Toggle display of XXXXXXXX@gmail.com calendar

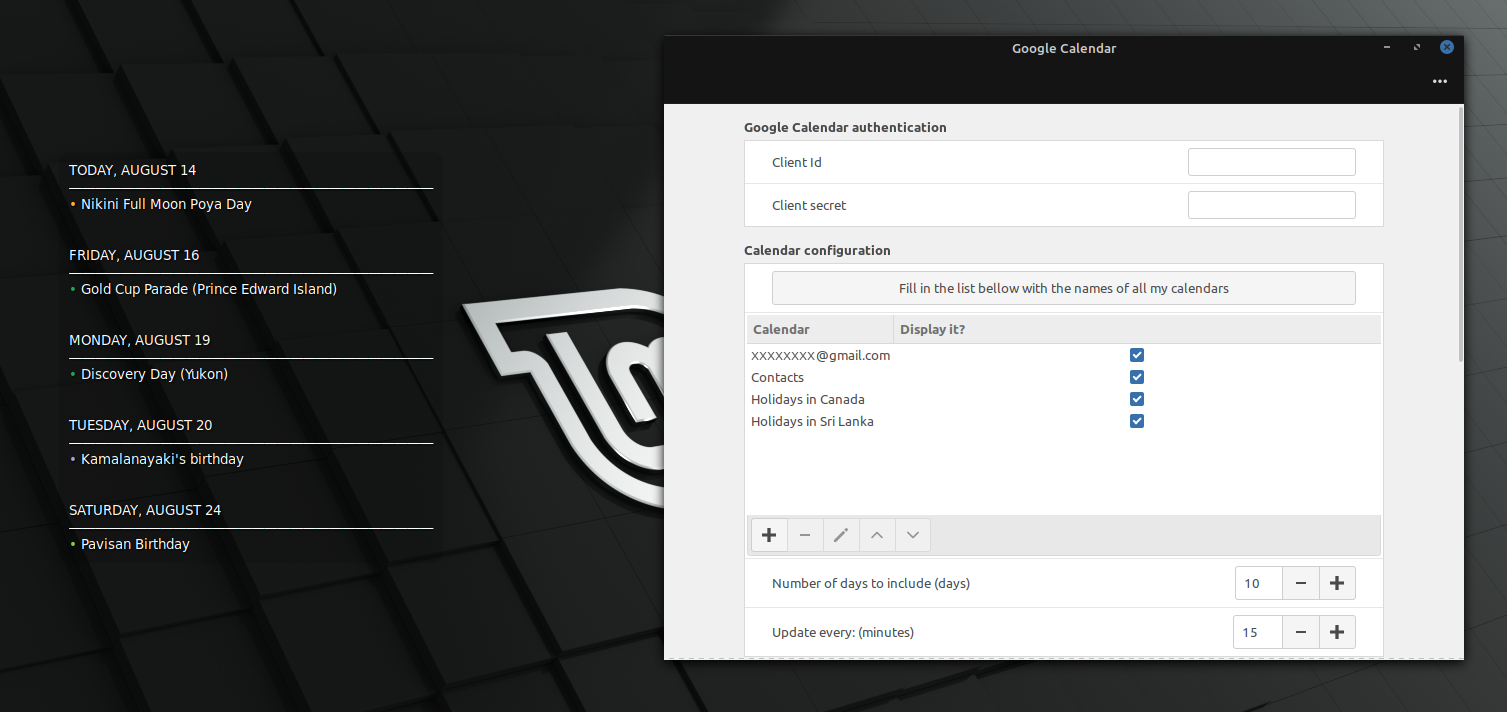pyautogui.click(x=1137, y=355)
